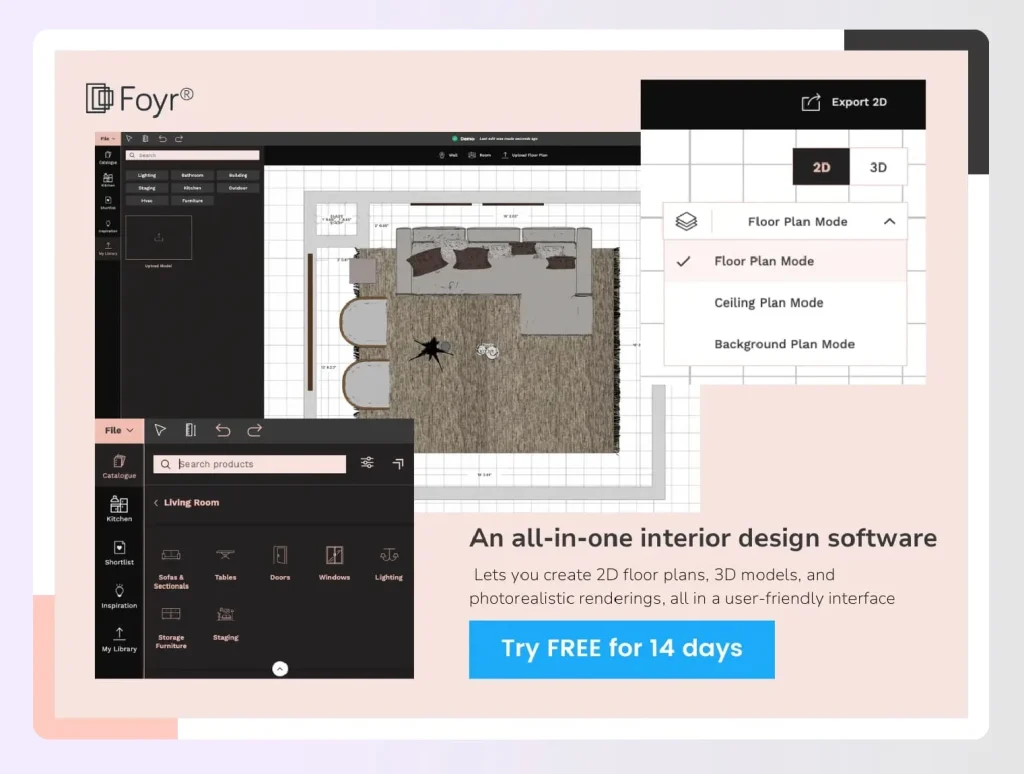The width and height of the screenshot is (1024, 774).
Task: Click the Try FREE for 14 days button
Action: 621,649
